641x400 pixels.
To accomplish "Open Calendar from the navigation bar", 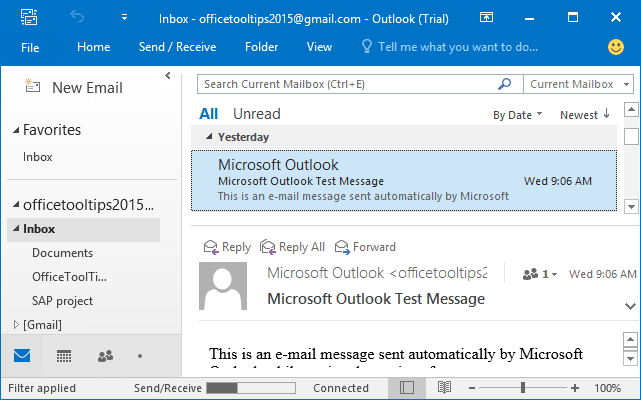I will click(64, 356).
